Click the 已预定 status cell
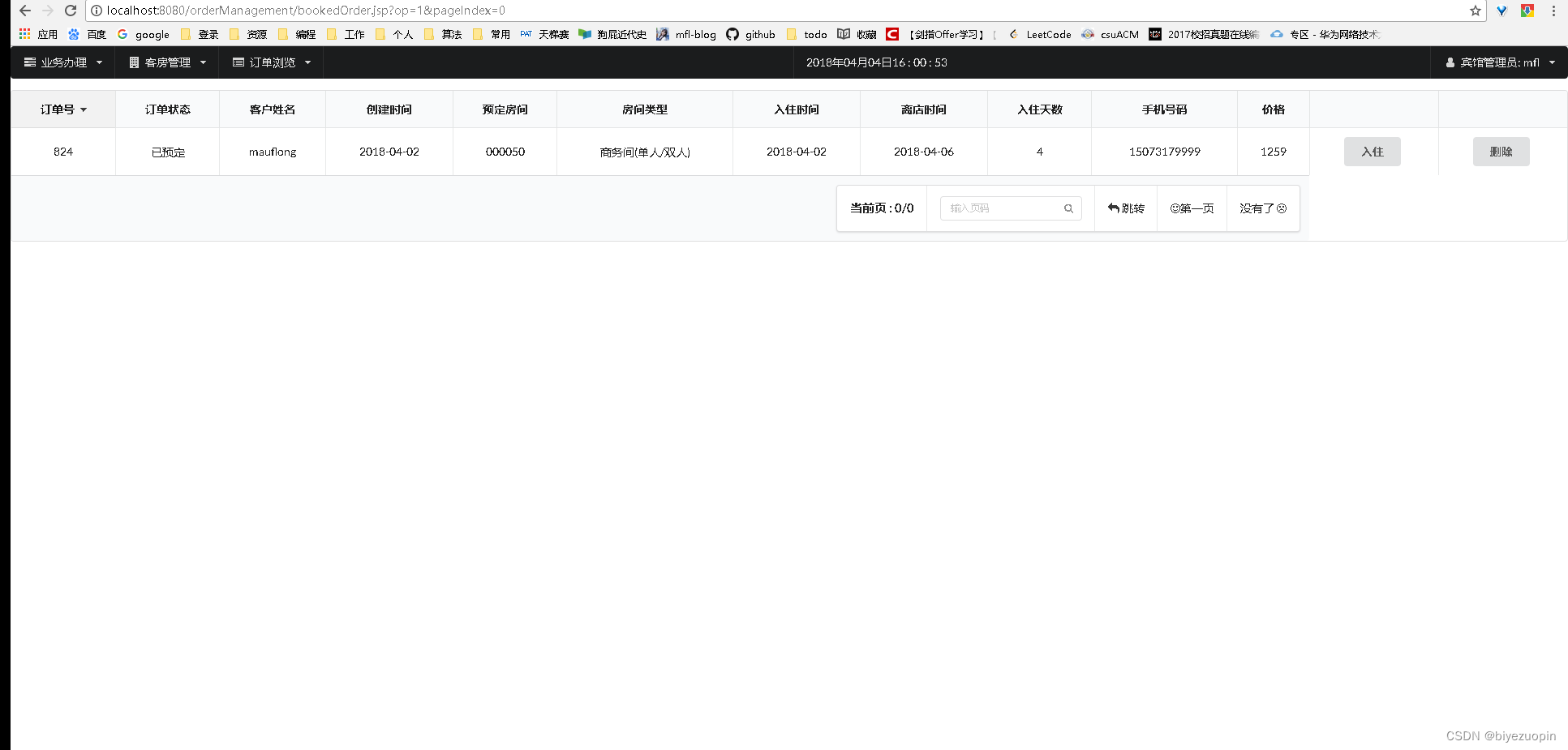This screenshot has height=750, width=1568. 168,152
